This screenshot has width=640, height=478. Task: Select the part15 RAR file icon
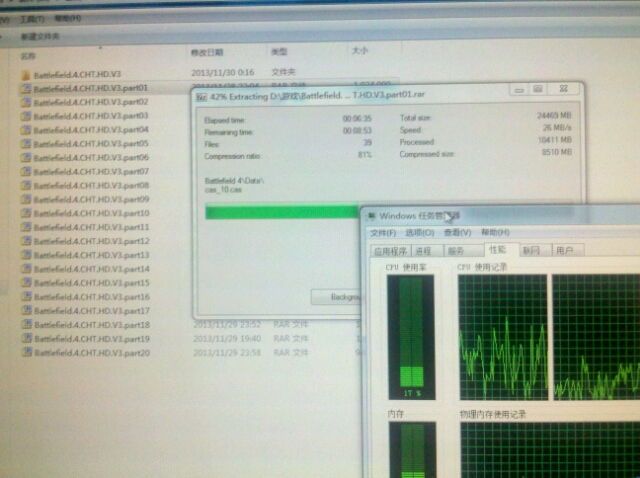point(26,282)
